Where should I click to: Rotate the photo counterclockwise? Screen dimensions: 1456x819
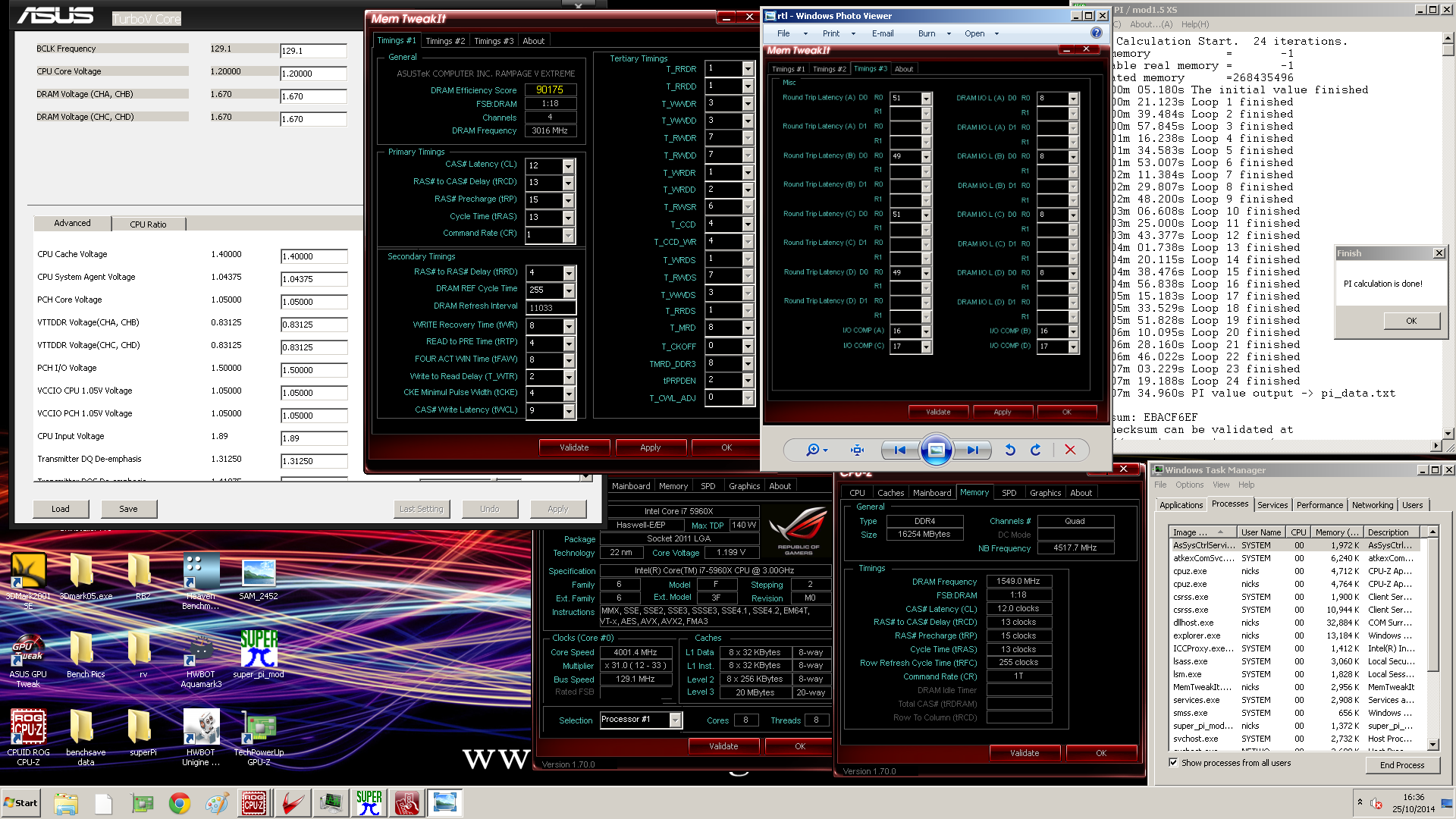[x=1010, y=450]
